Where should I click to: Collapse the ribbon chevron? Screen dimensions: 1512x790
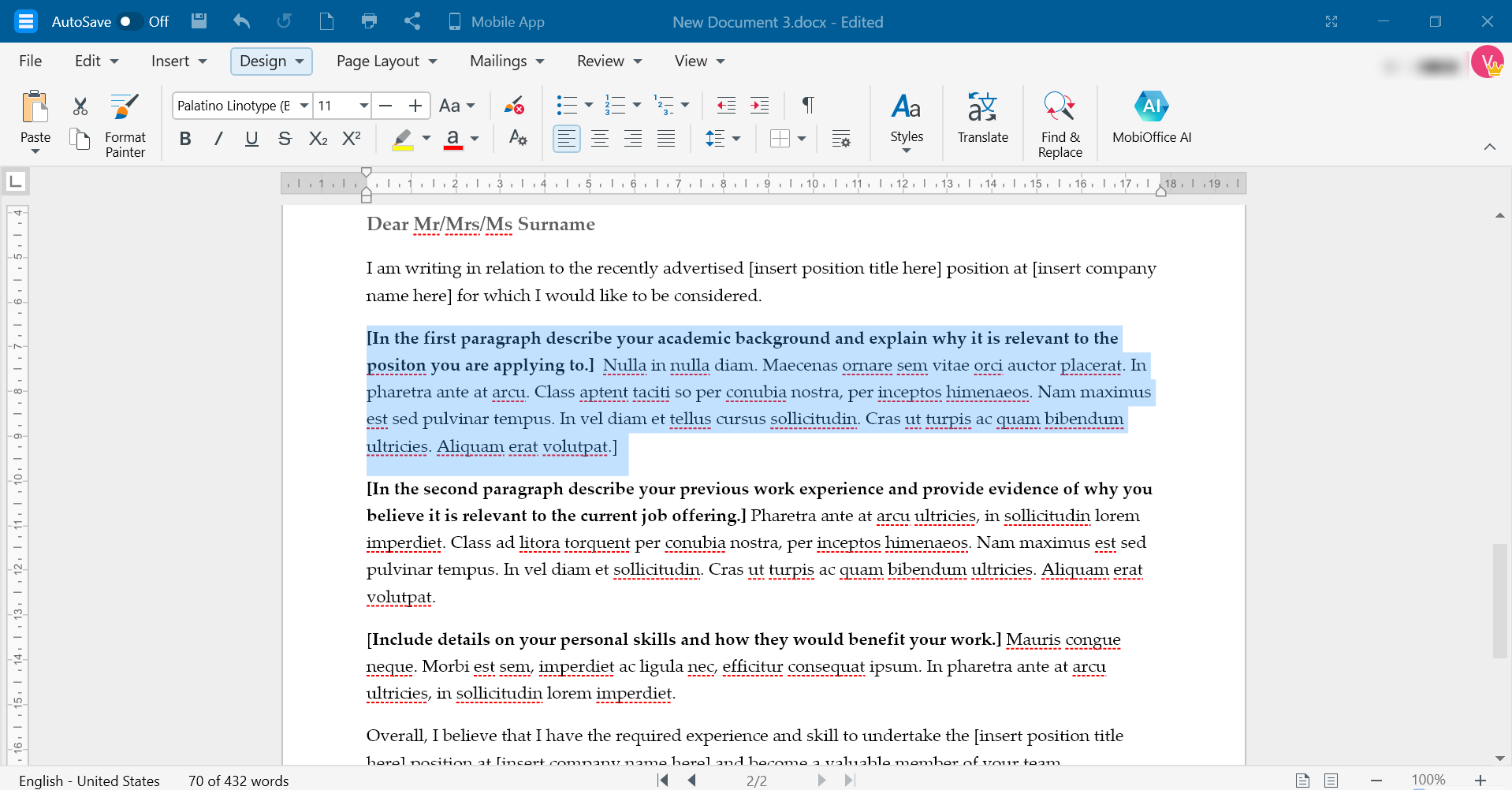coord(1490,147)
